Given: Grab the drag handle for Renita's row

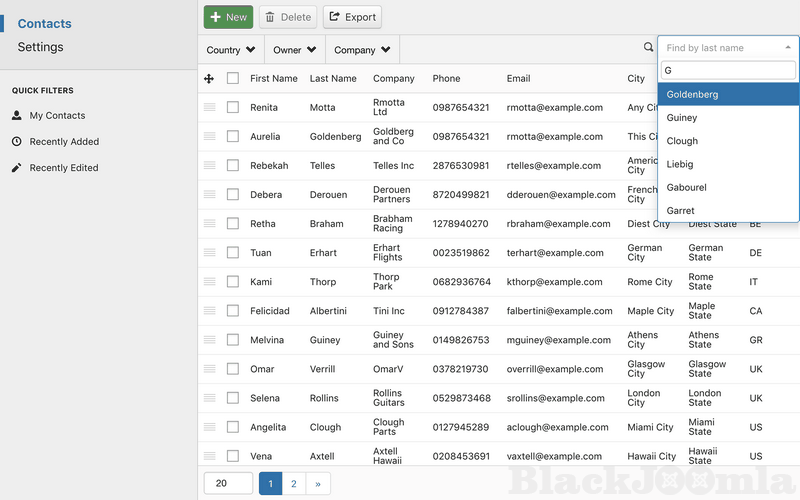Looking at the screenshot, I should point(210,107).
